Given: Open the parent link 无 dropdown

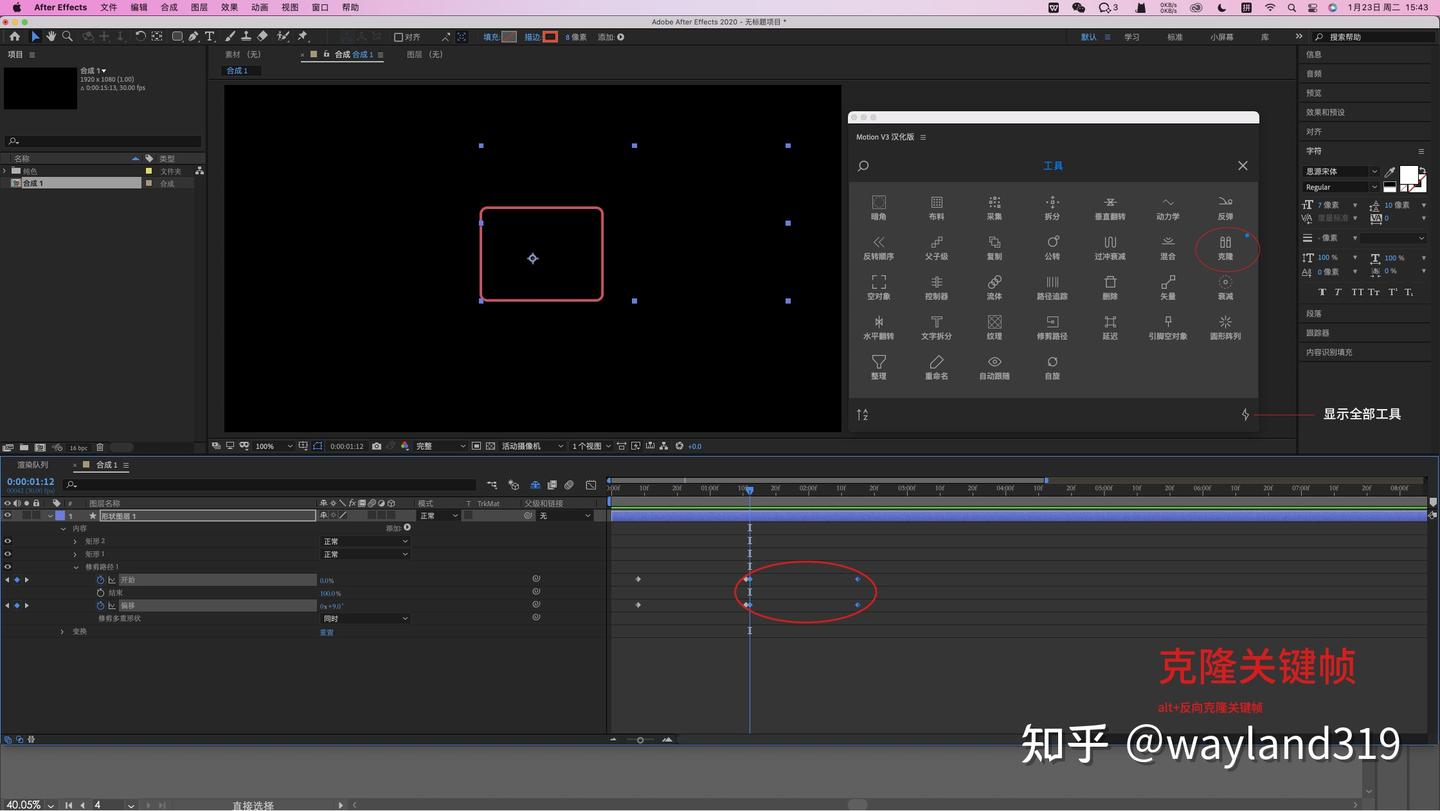Looking at the screenshot, I should tap(565, 516).
